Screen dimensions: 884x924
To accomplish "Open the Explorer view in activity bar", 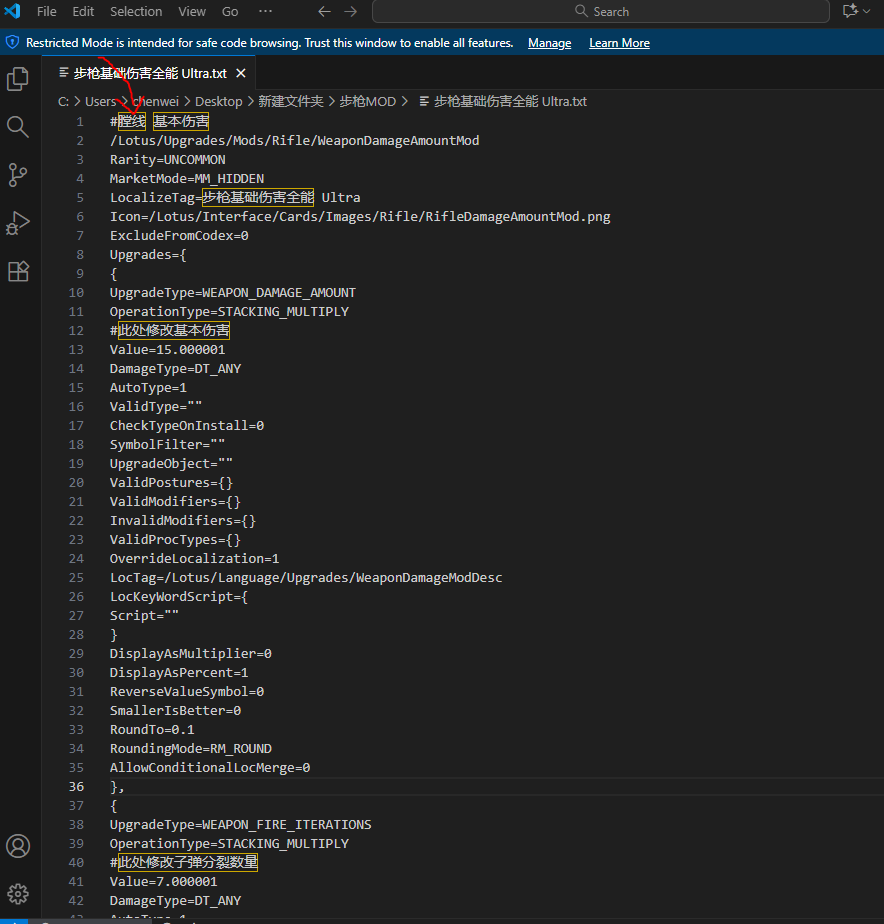I will tap(18, 79).
